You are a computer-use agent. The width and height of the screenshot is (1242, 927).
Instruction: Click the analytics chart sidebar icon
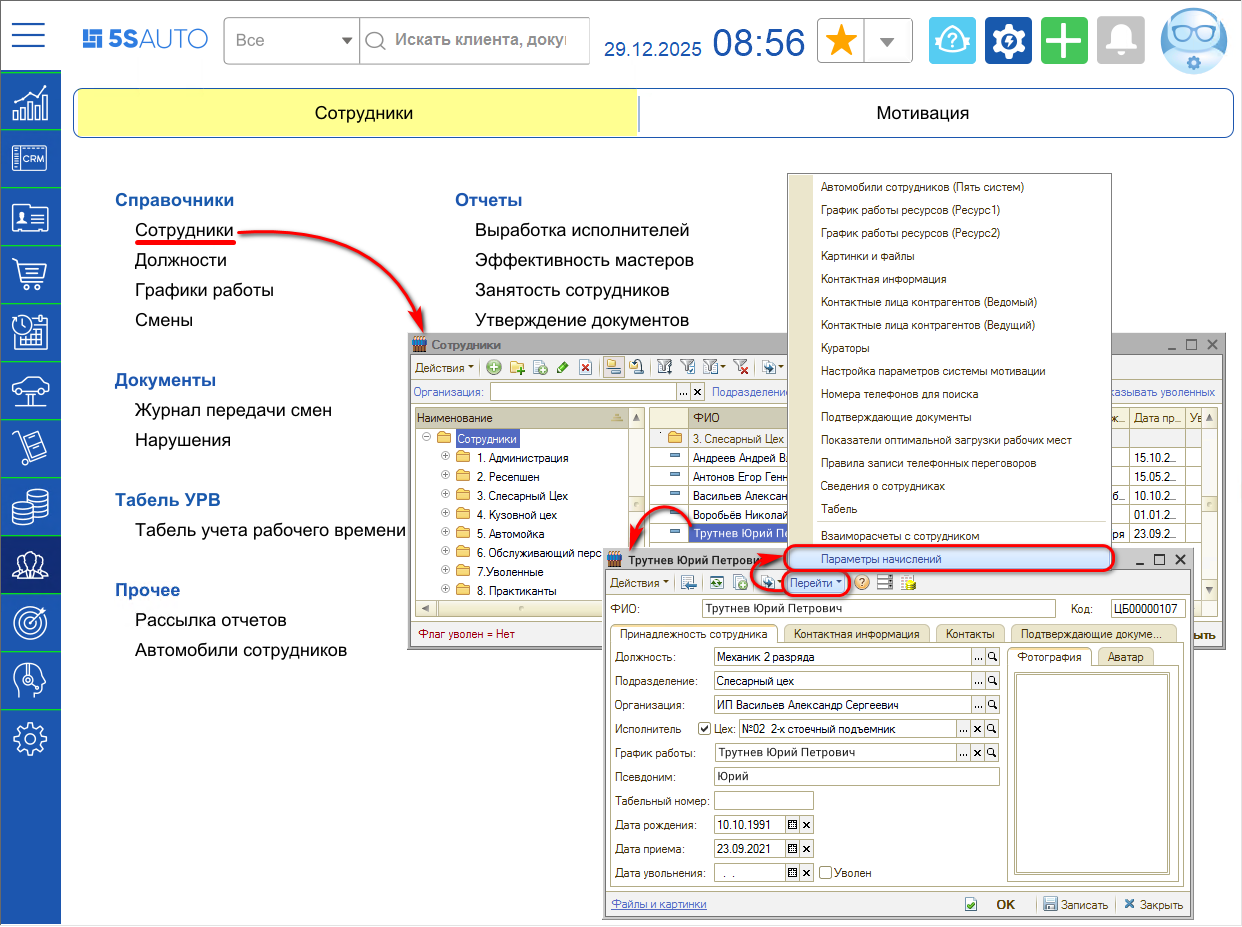click(x=30, y=101)
